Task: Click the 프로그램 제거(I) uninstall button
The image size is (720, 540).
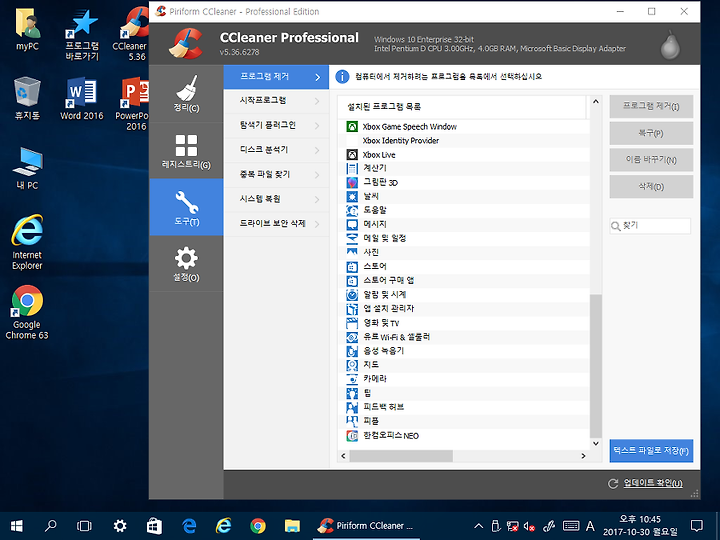Action: coord(651,107)
